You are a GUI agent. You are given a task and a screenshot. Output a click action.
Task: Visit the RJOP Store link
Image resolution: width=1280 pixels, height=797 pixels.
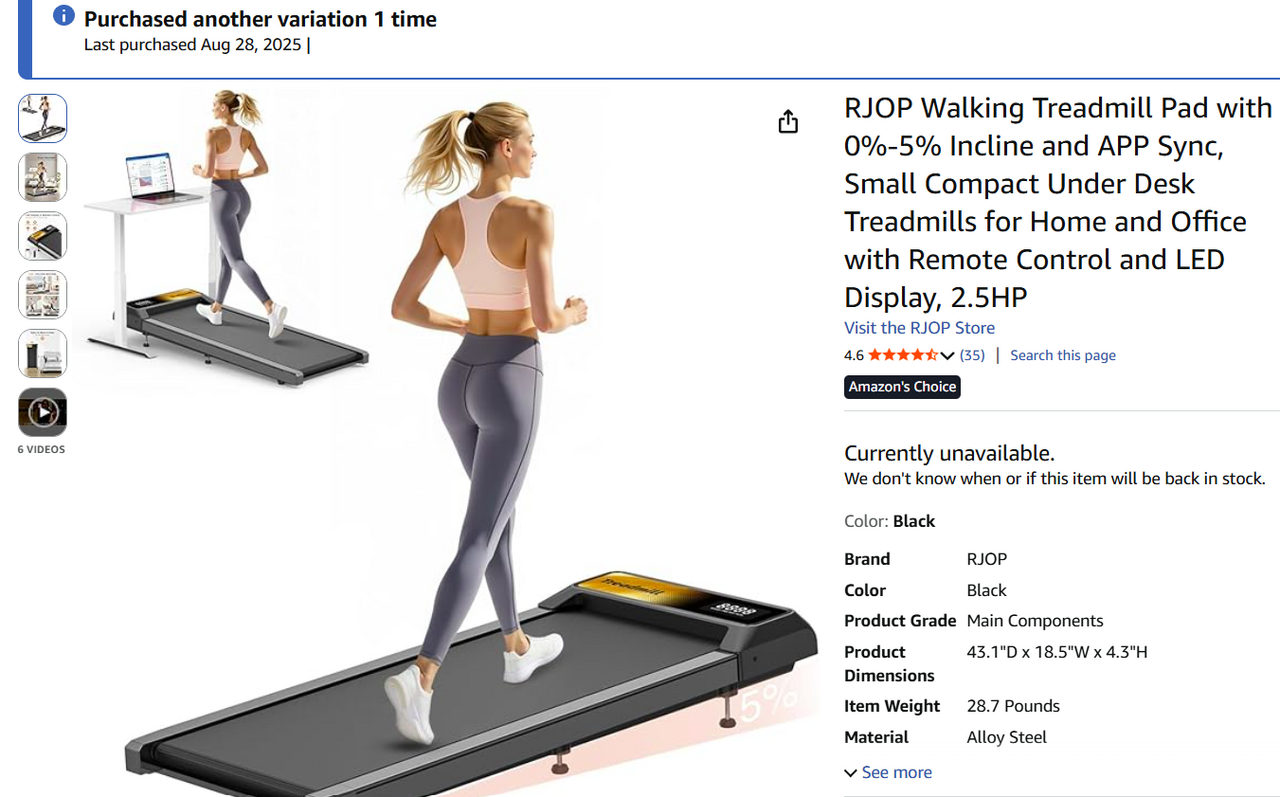pyautogui.click(x=919, y=328)
